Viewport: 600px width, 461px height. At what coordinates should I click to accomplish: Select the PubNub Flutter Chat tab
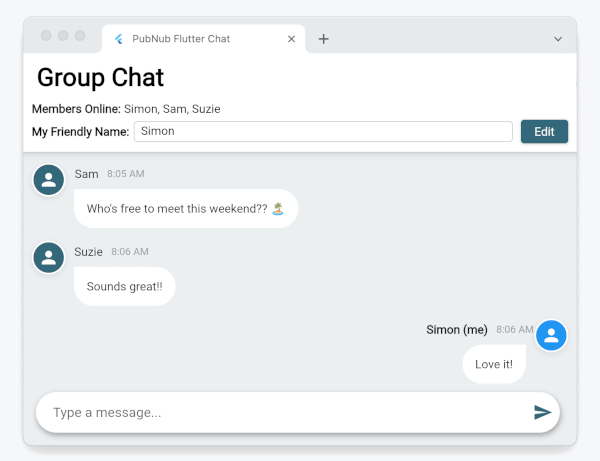pyautogui.click(x=204, y=39)
